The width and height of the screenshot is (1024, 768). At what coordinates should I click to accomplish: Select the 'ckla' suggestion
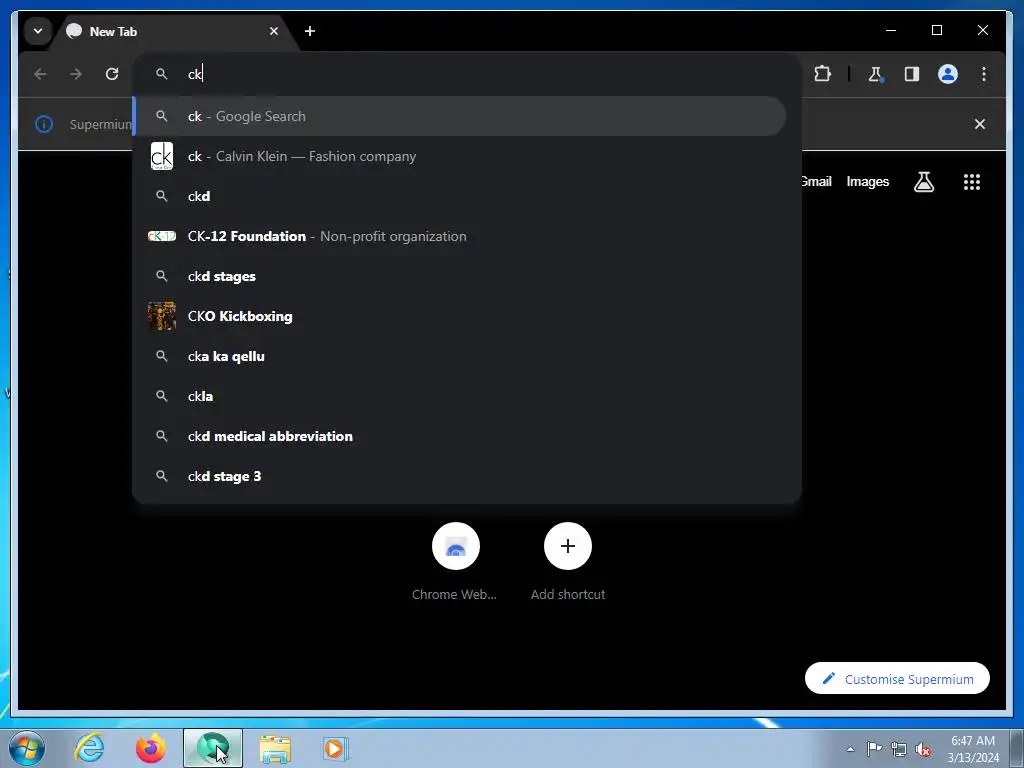[x=460, y=396]
